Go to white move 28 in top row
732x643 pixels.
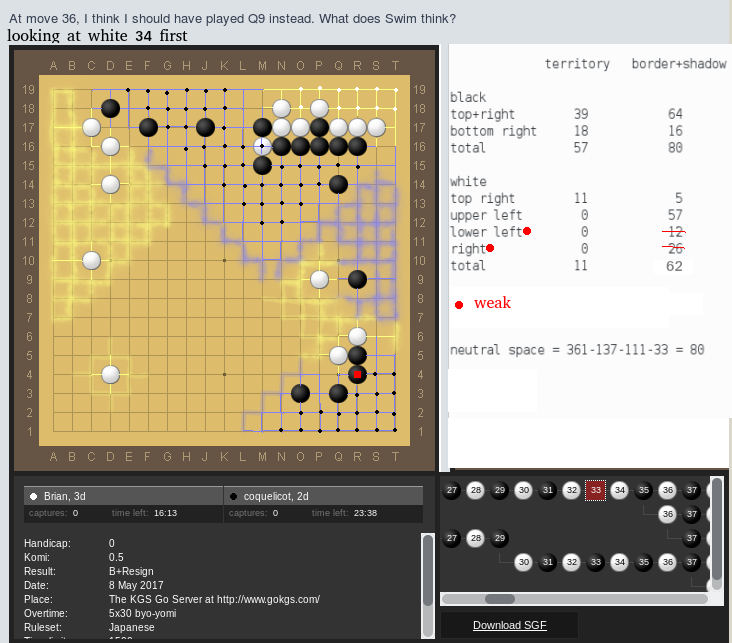click(476, 490)
